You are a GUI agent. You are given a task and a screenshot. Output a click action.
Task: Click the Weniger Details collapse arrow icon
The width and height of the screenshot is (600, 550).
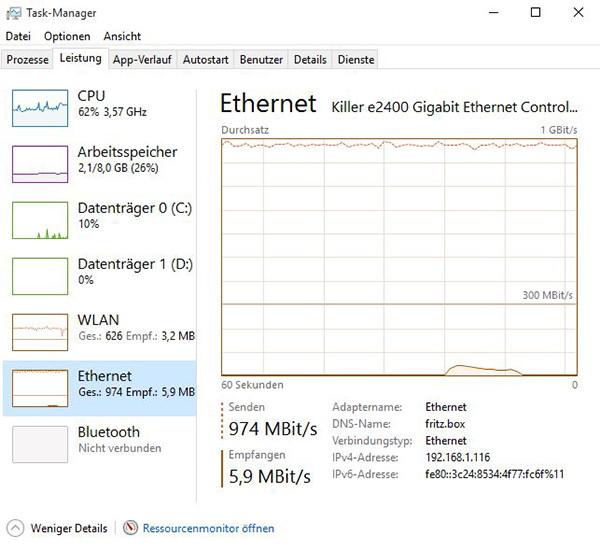point(15,528)
